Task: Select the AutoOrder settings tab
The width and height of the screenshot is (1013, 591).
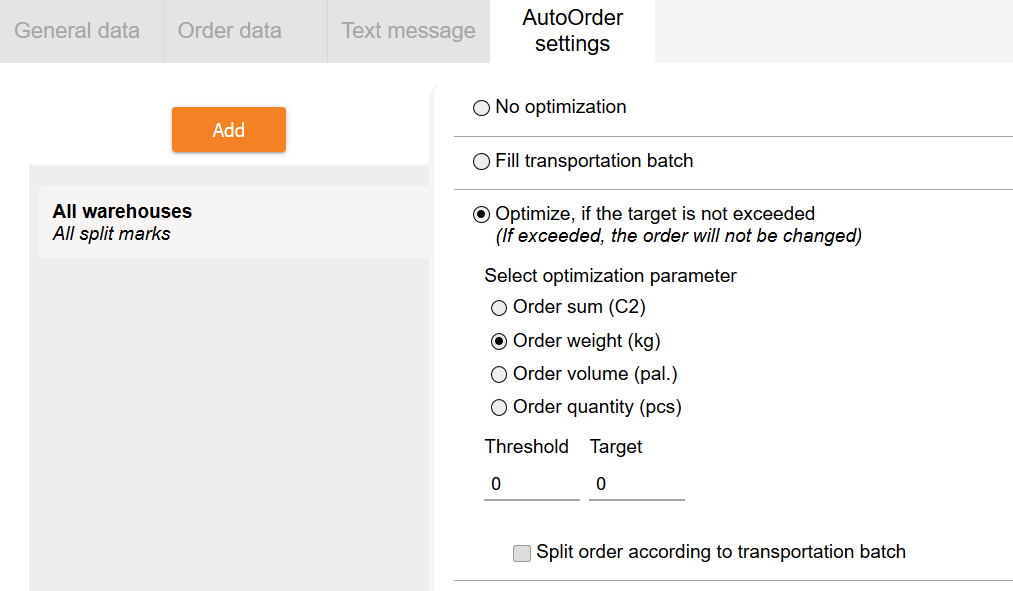Action: click(x=572, y=31)
